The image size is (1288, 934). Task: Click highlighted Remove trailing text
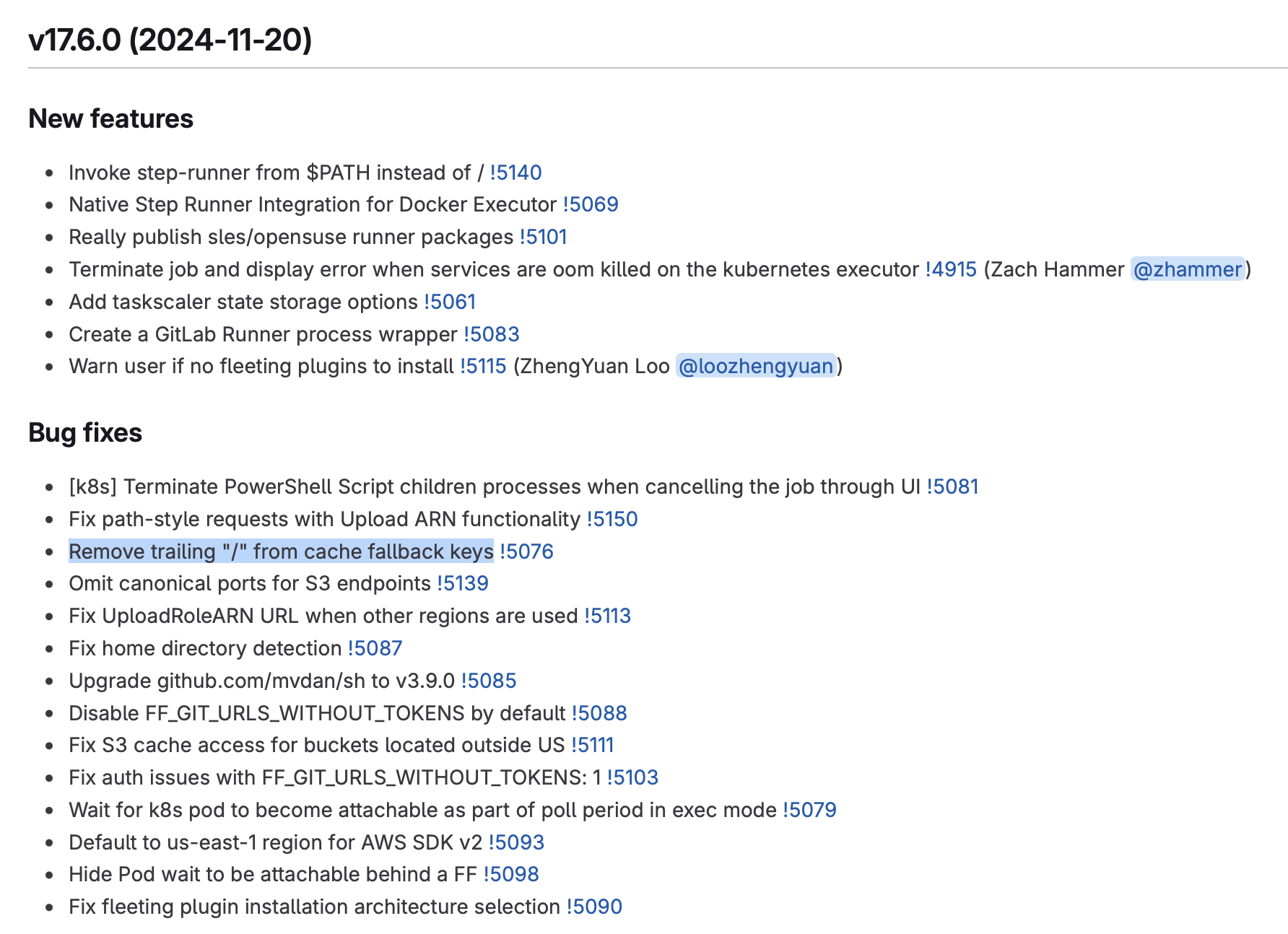click(280, 551)
